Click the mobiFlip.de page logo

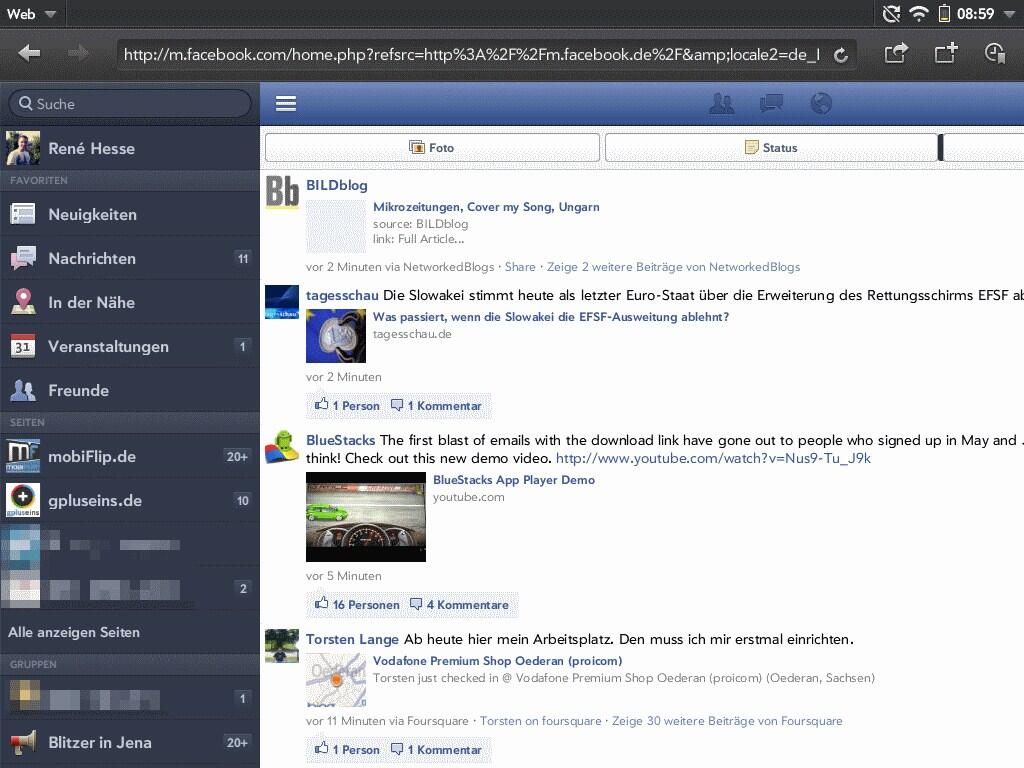(x=23, y=456)
